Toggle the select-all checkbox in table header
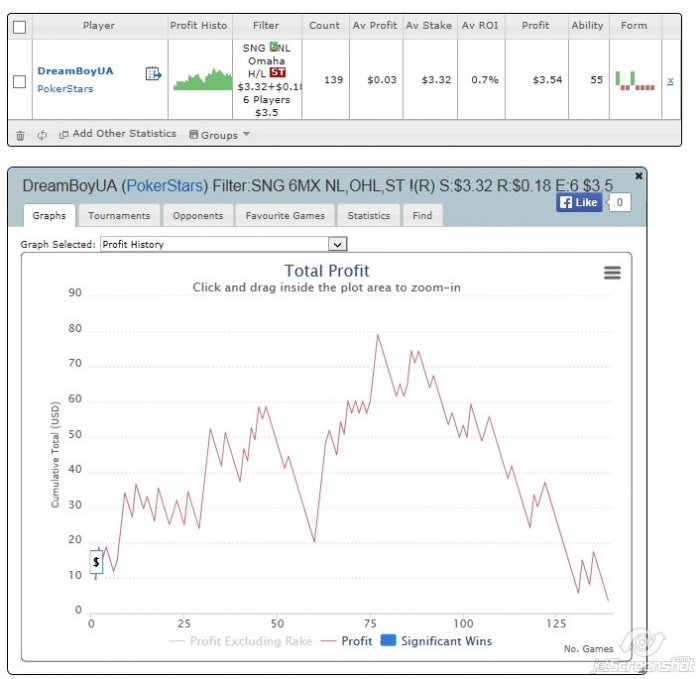The width and height of the screenshot is (700, 679). [19, 27]
